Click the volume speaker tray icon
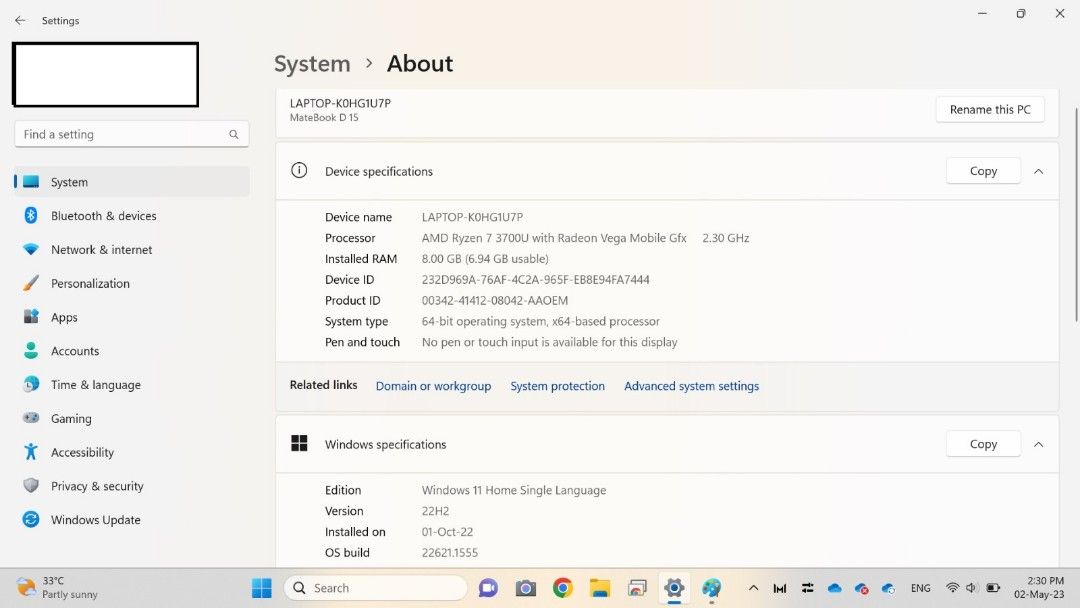Image resolution: width=1080 pixels, height=608 pixels. [972, 587]
